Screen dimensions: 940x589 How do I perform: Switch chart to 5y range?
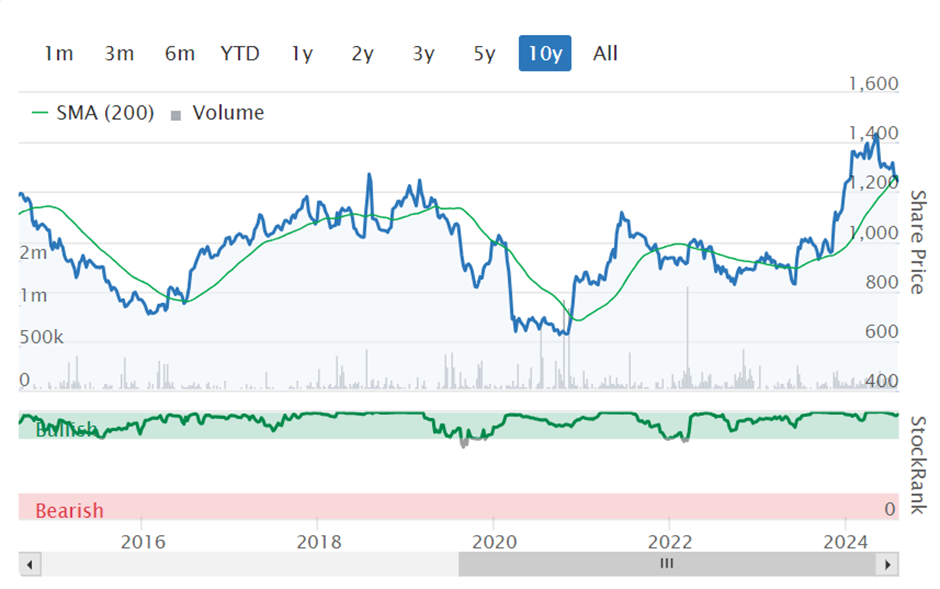[x=484, y=53]
